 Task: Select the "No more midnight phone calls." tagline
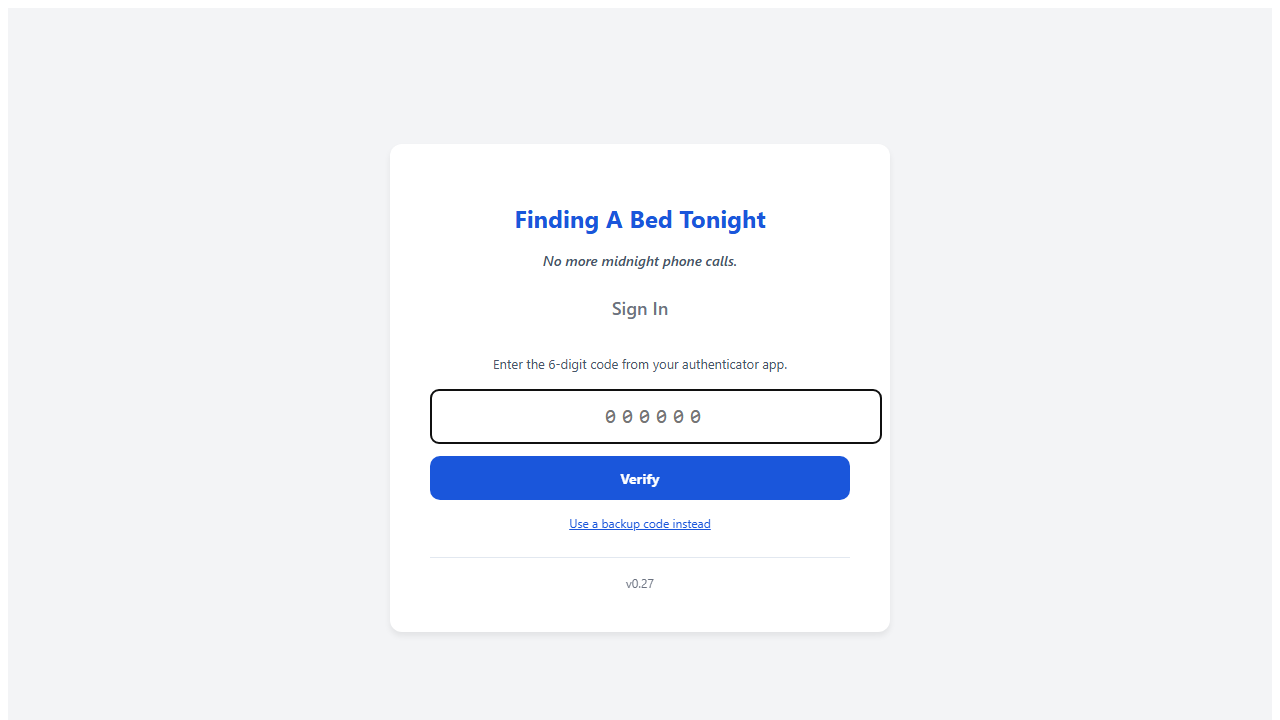(x=640, y=262)
